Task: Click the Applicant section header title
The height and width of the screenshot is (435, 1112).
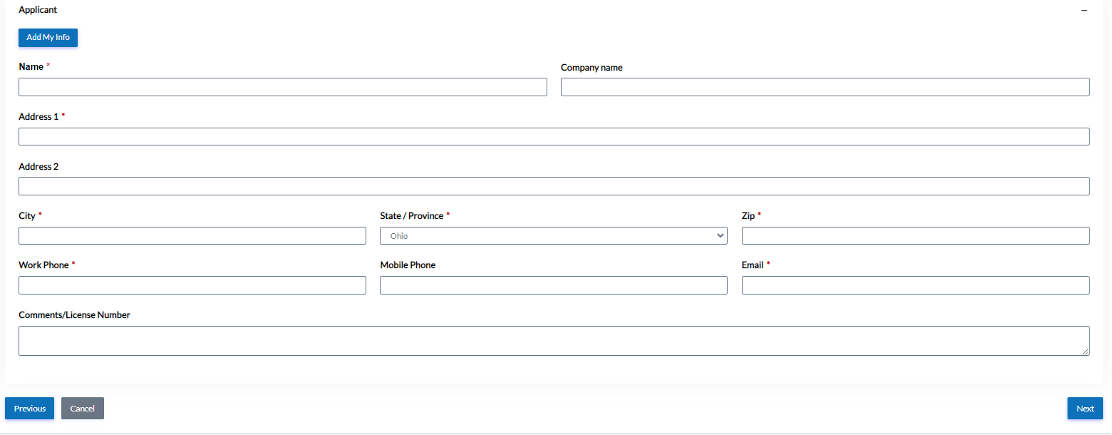Action: [x=38, y=9]
